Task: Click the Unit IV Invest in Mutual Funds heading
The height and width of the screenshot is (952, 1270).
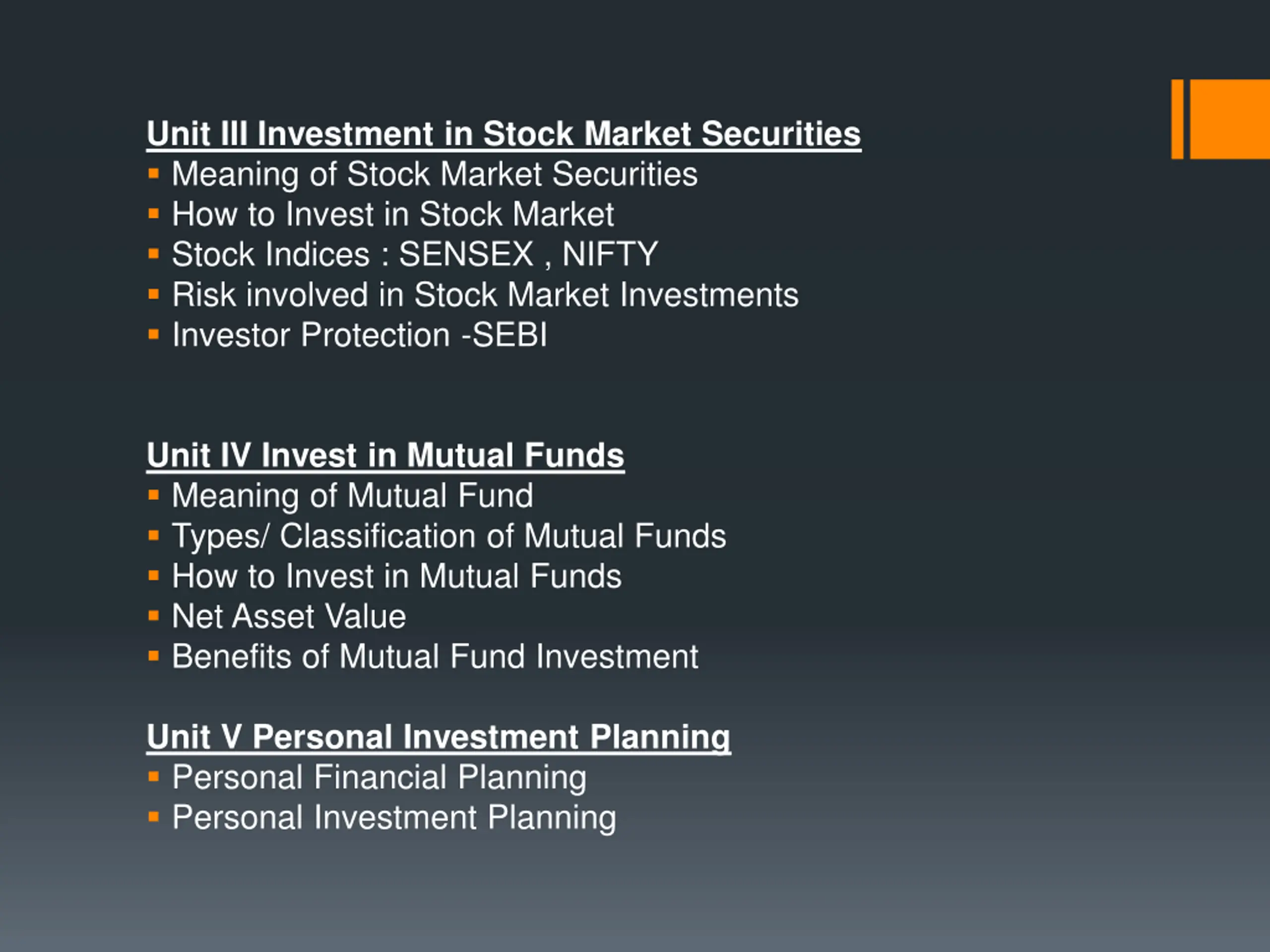Action: (x=384, y=455)
